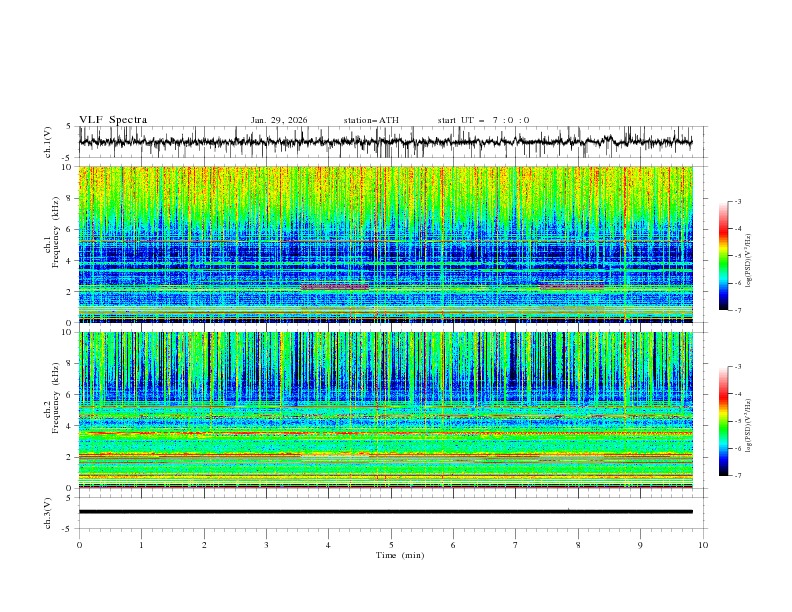Click the ch.1(V) waveform trace
The height and width of the screenshot is (612, 792).
click(x=385, y=142)
